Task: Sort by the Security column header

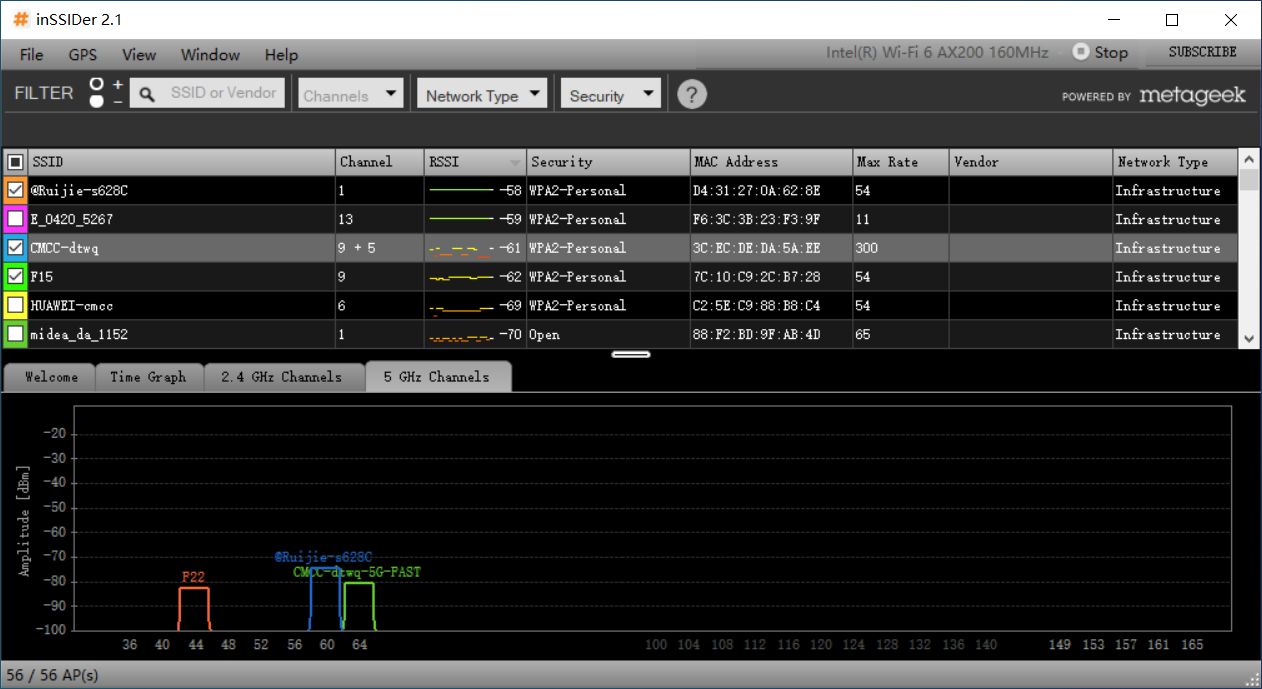Action: [x=608, y=162]
